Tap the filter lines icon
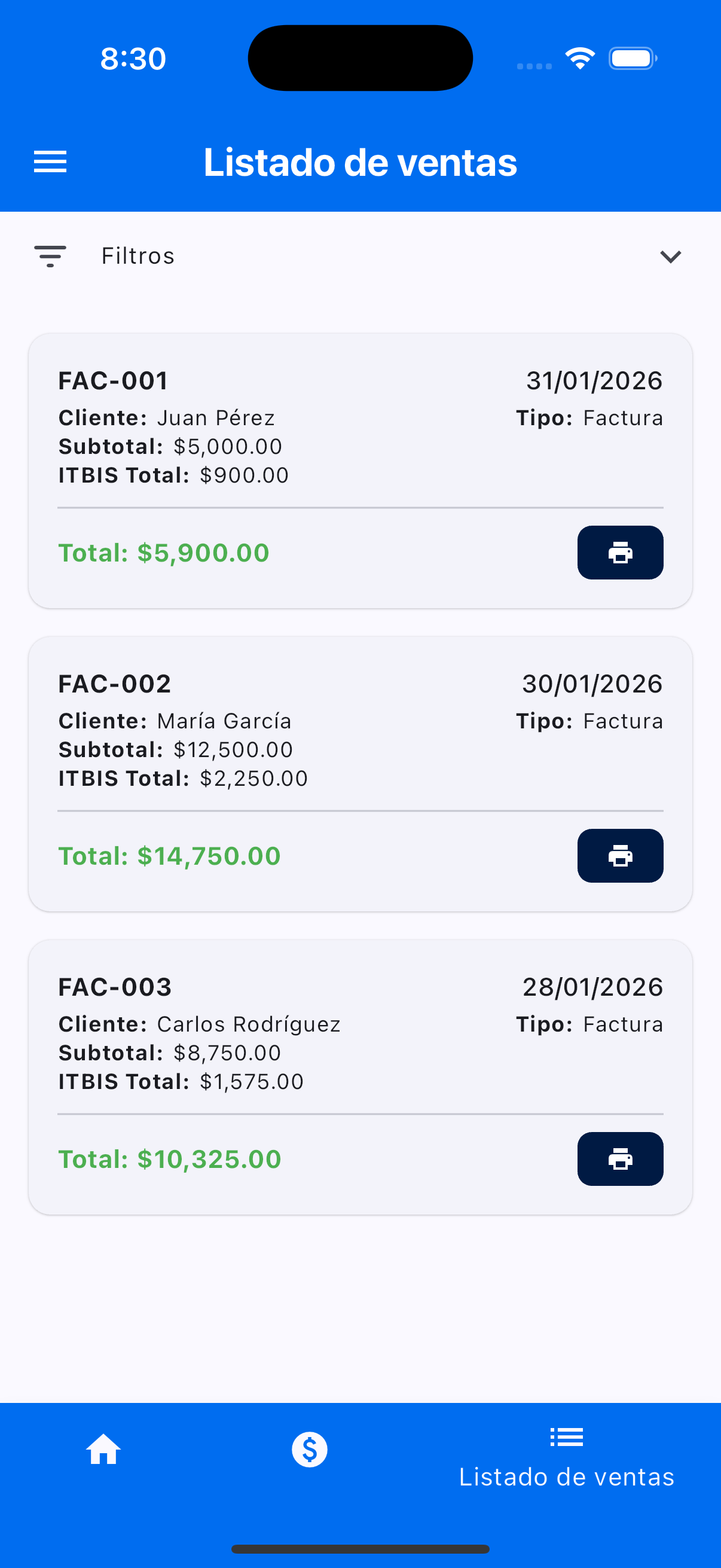This screenshot has height=1568, width=721. pyautogui.click(x=50, y=257)
